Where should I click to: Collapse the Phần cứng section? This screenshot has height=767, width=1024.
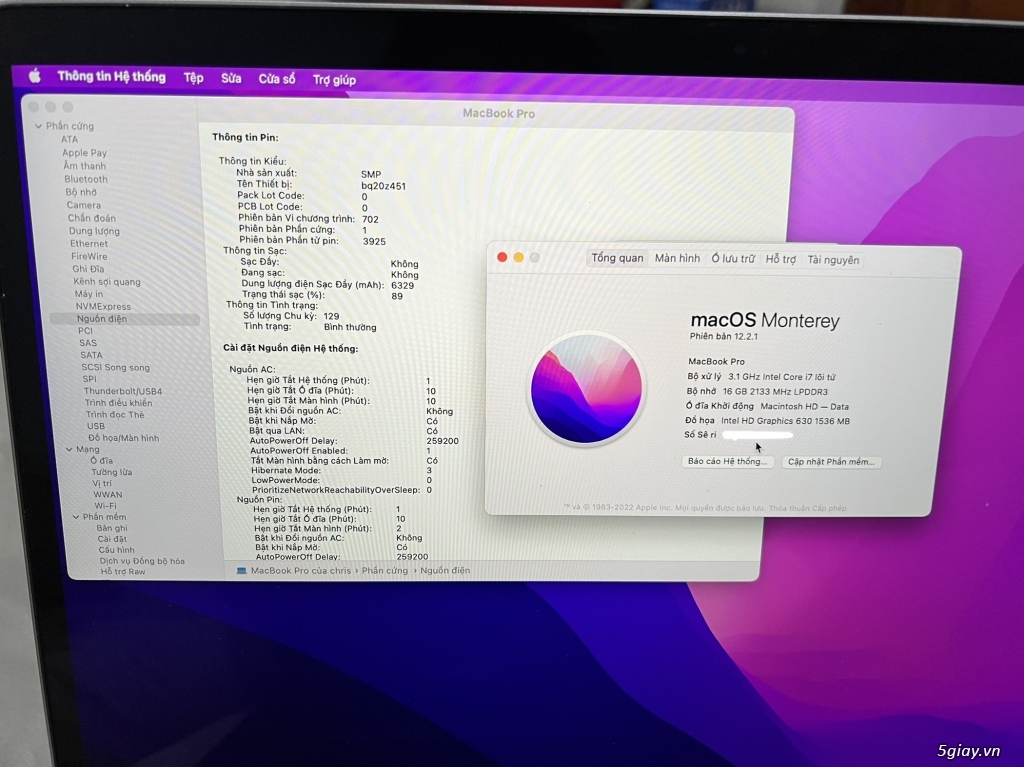point(39,126)
